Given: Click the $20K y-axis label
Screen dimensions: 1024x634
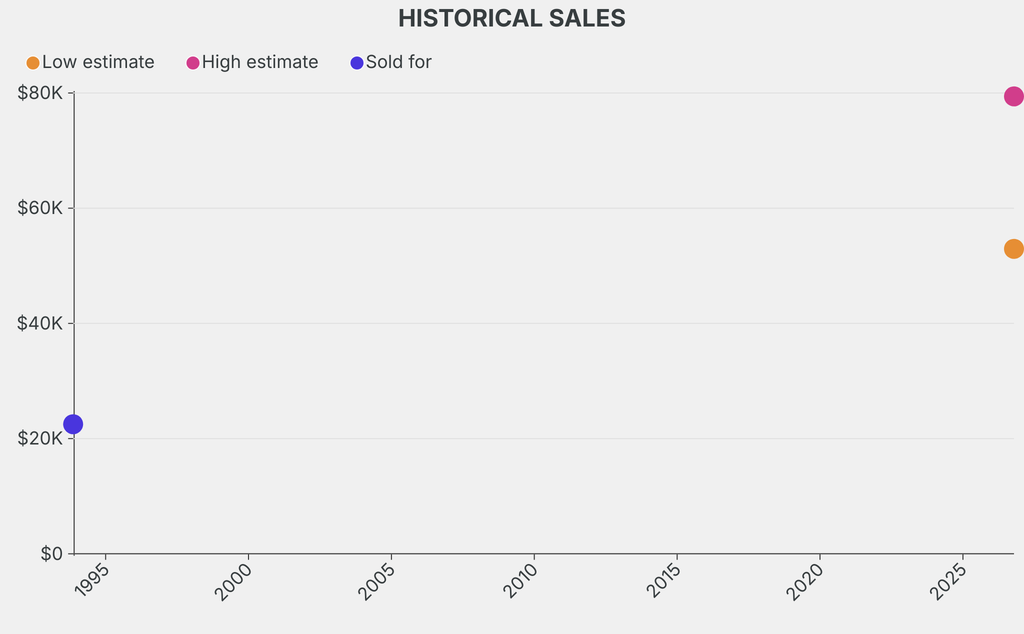Looking at the screenshot, I should pos(40,438).
